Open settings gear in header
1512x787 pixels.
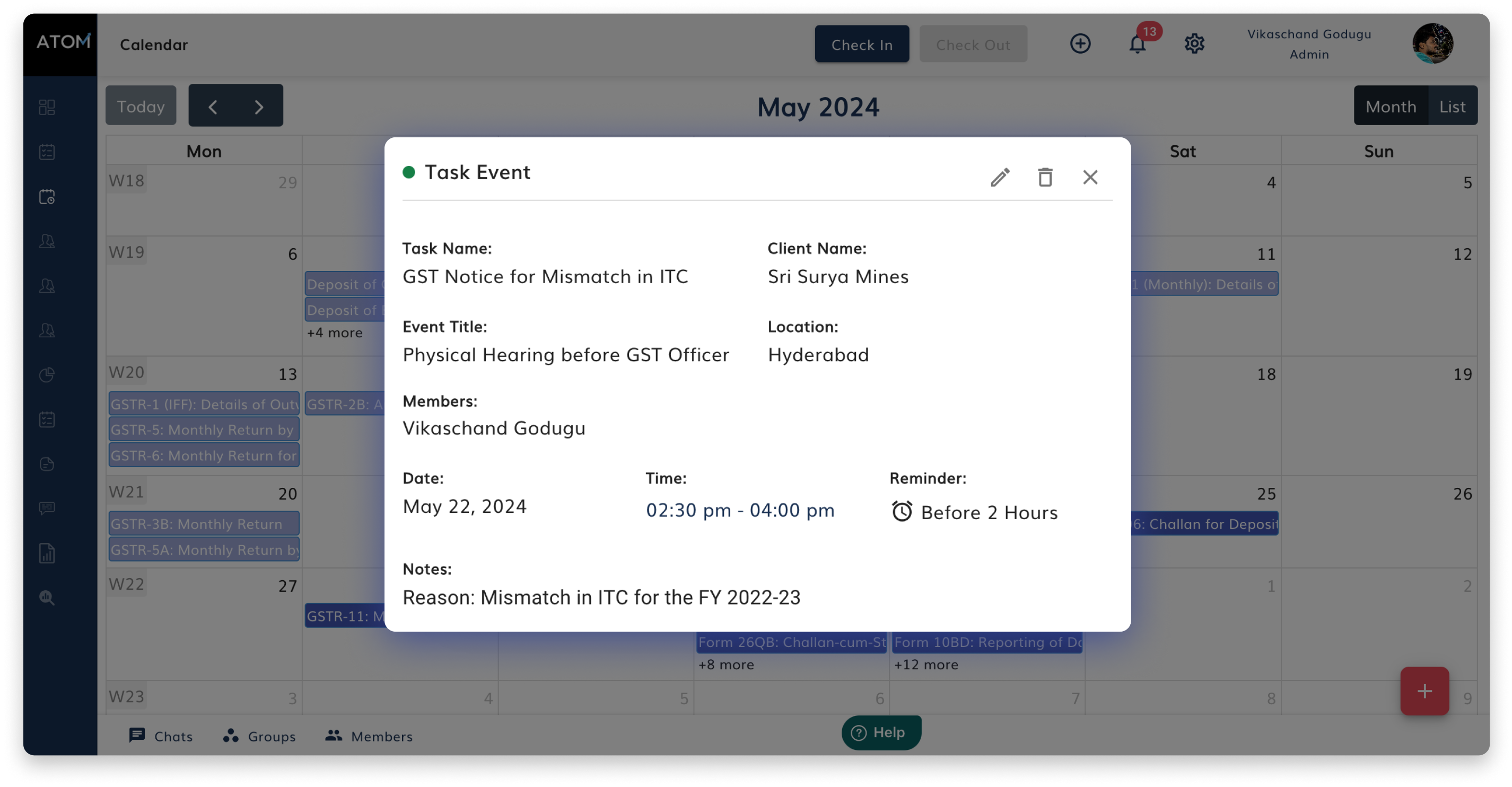tap(1194, 43)
